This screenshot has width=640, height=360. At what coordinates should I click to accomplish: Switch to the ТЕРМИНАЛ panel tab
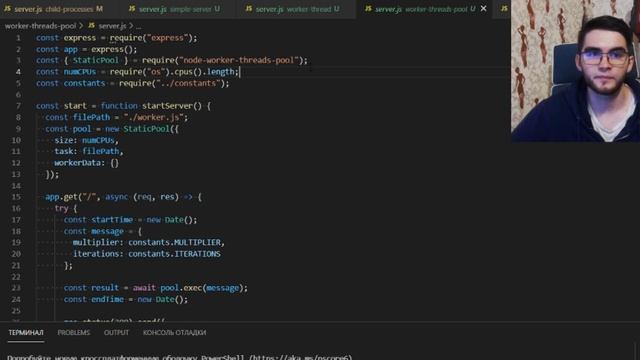[x=26, y=333]
